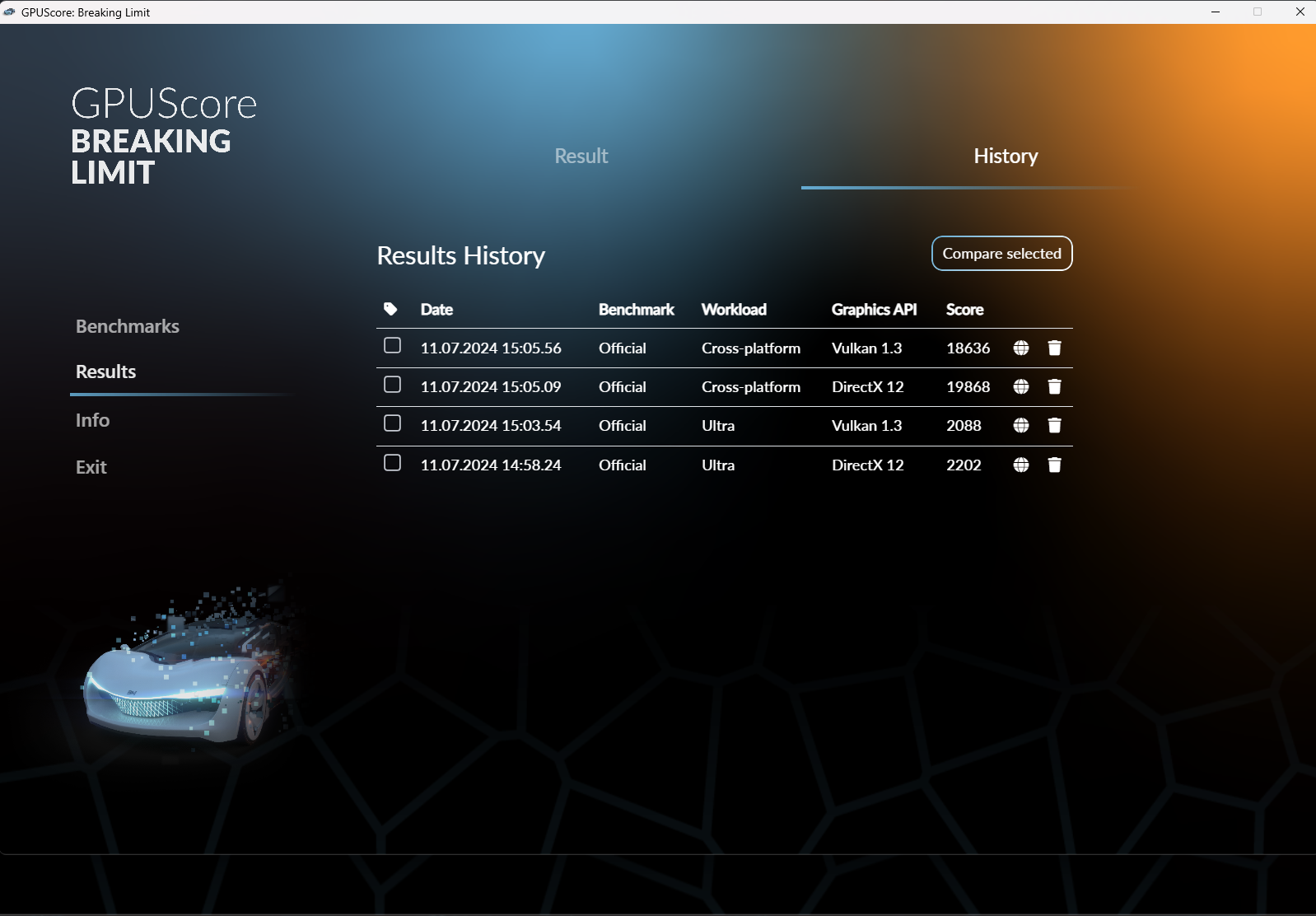Select Exit in the sidebar
This screenshot has height=916, width=1316.
[91, 467]
